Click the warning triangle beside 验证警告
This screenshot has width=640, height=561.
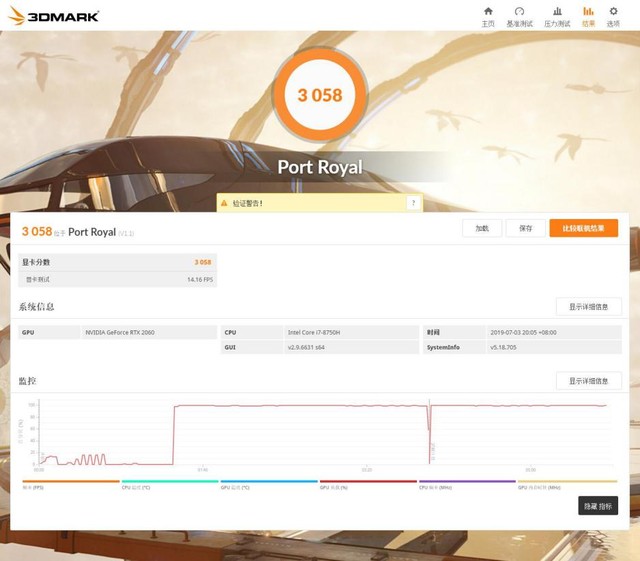point(224,203)
